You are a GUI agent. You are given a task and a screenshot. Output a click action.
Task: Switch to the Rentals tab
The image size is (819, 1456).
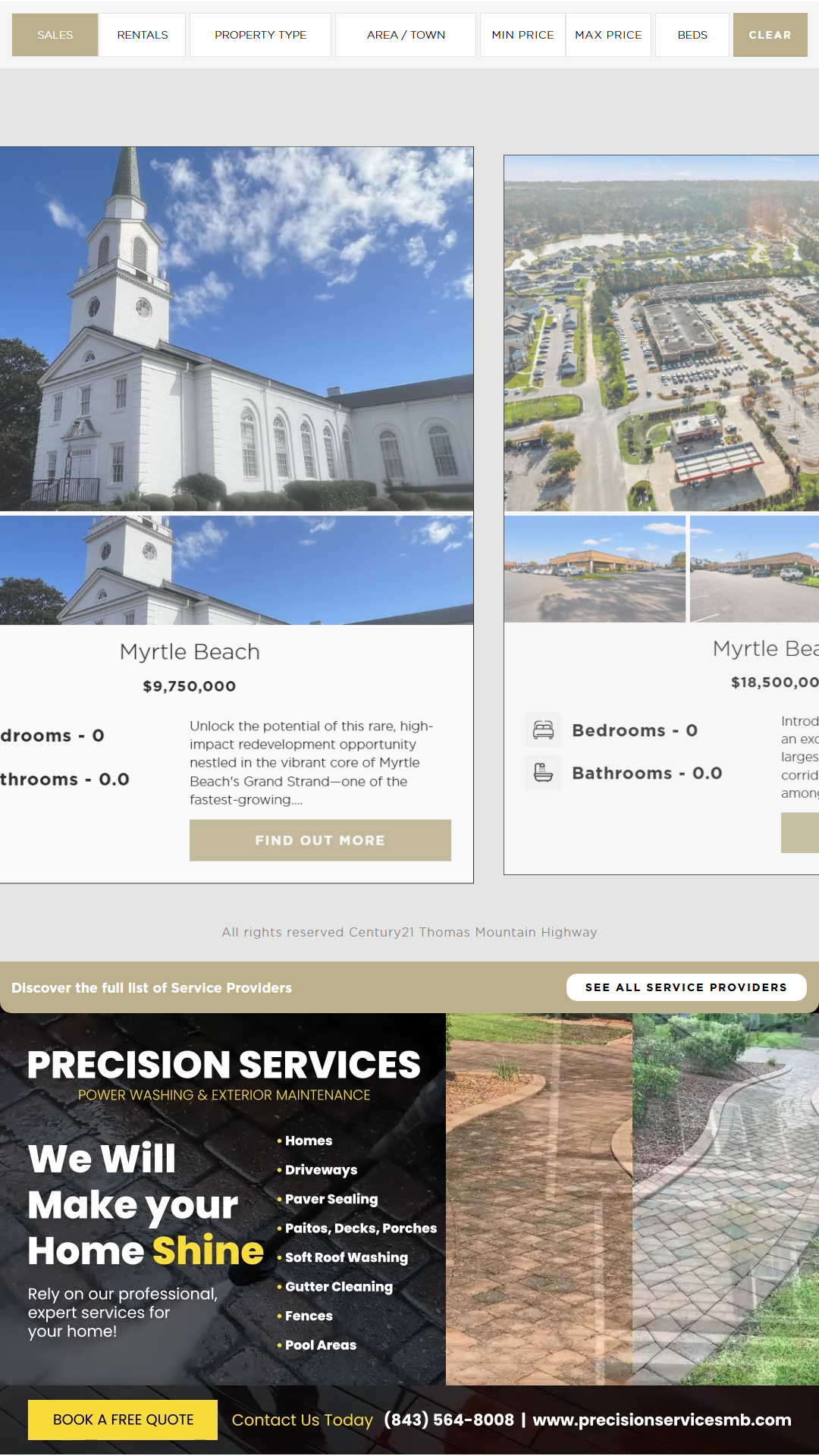click(143, 35)
